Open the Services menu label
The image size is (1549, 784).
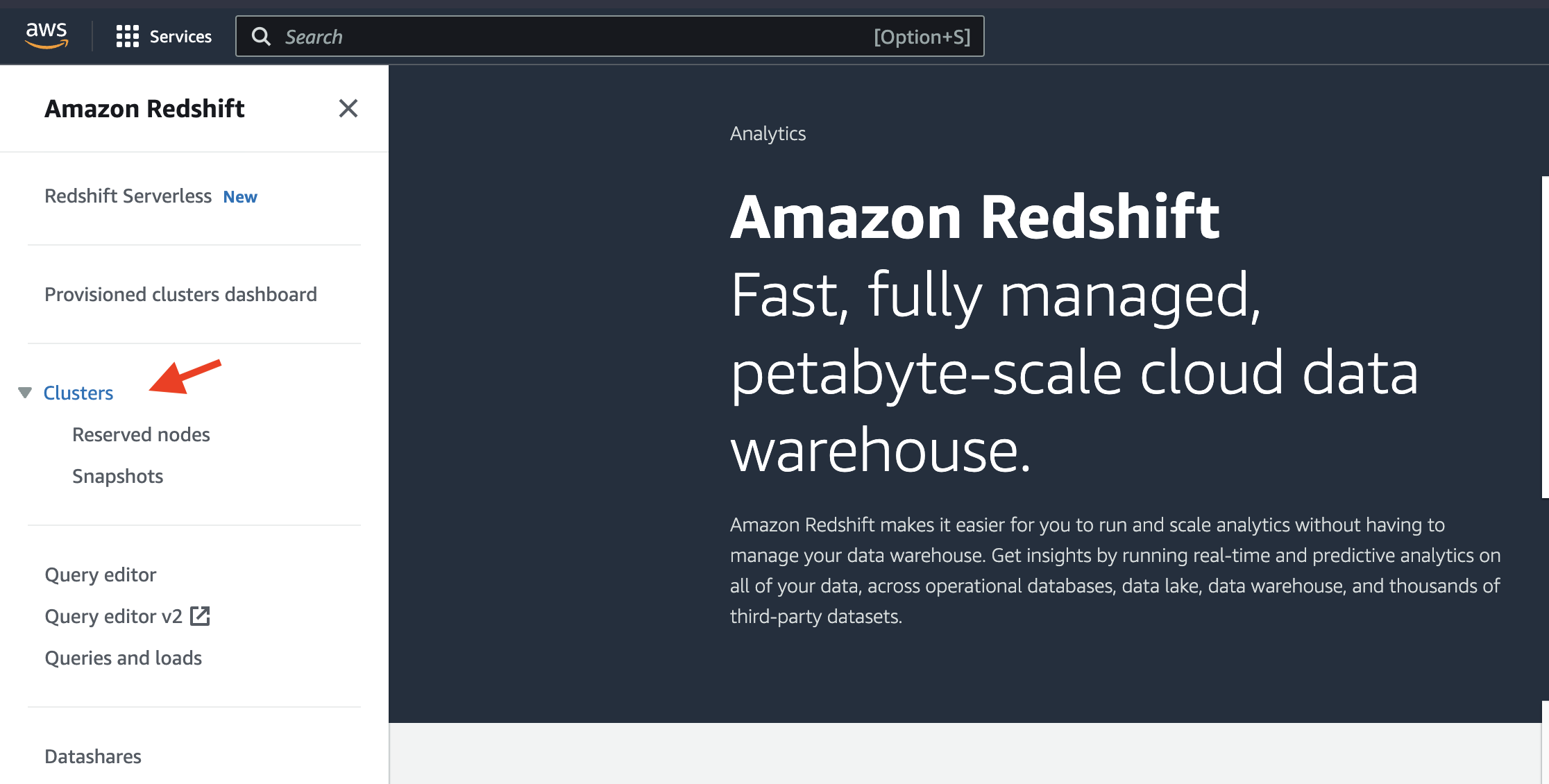click(180, 37)
